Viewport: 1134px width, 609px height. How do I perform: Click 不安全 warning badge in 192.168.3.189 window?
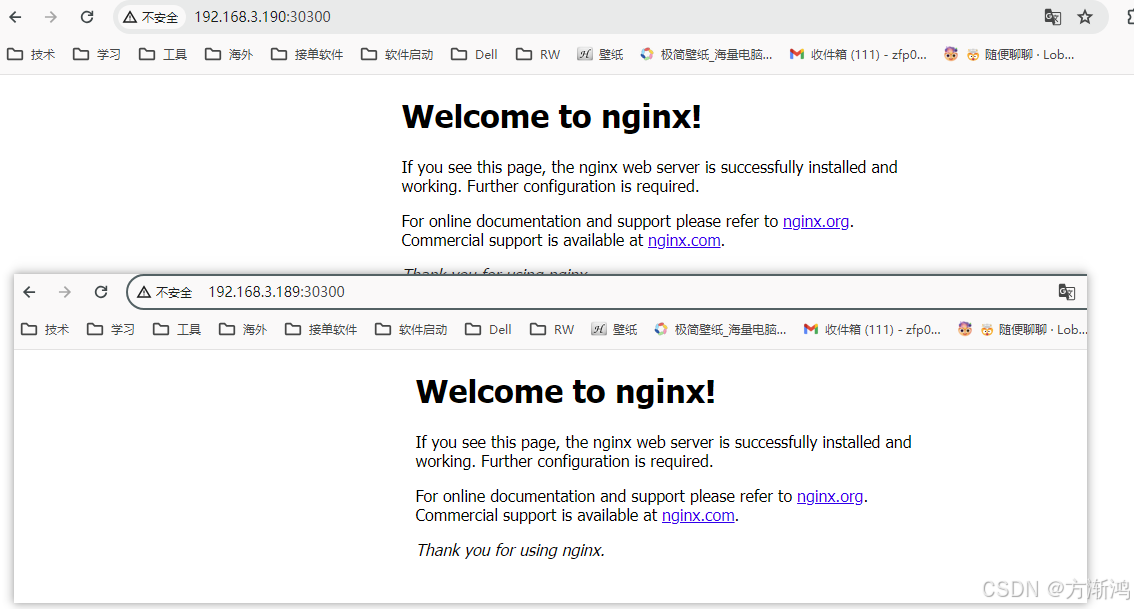coord(164,292)
